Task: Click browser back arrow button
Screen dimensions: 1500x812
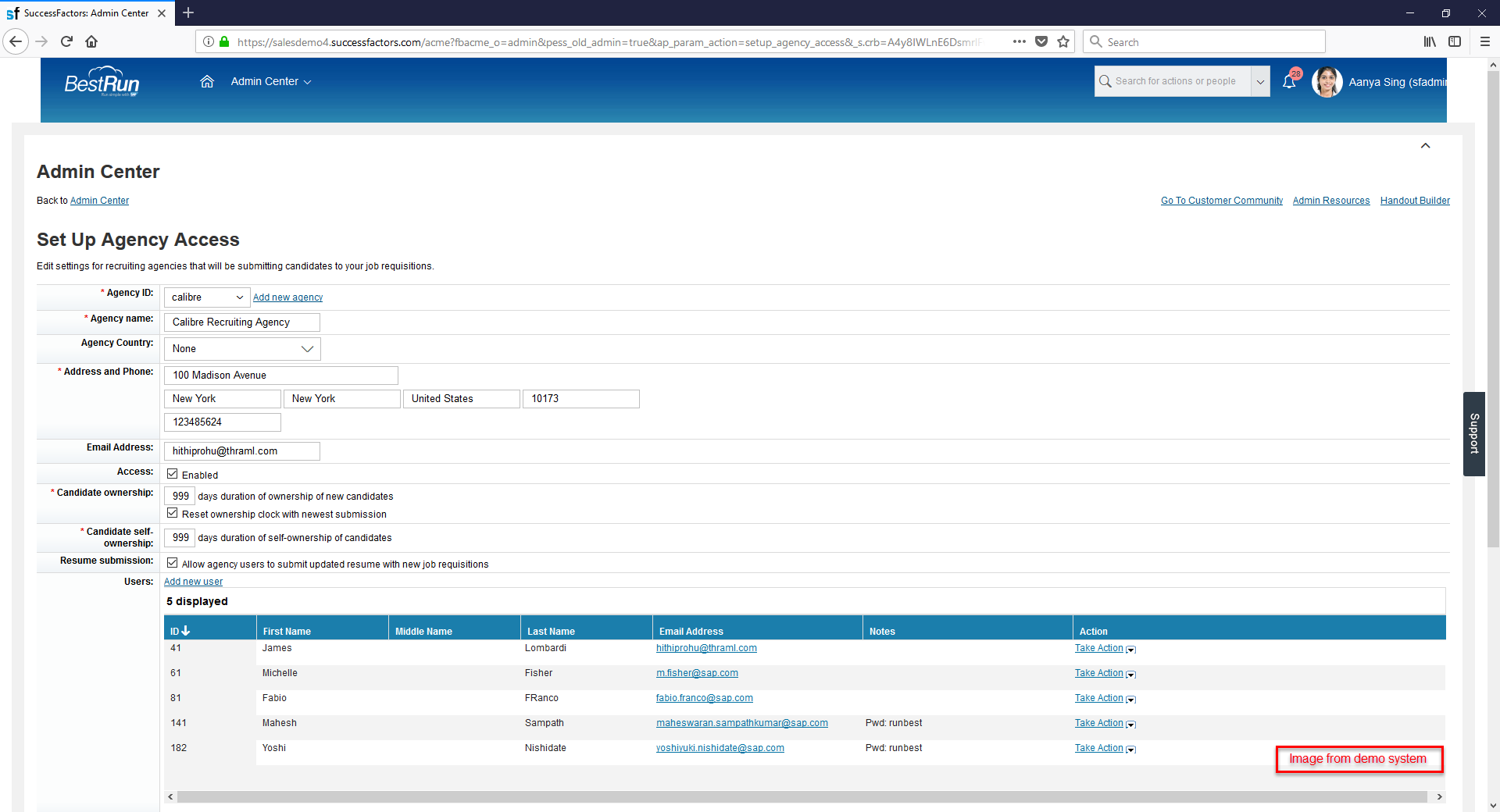Action: [16, 41]
